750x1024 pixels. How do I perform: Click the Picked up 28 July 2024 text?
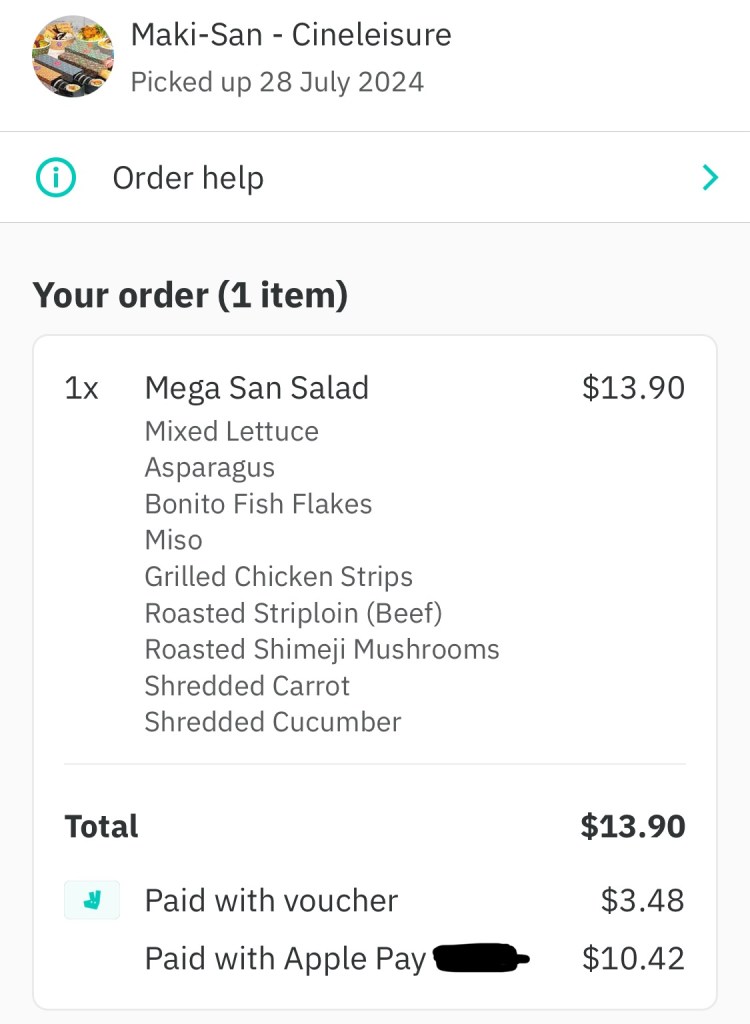tap(277, 82)
